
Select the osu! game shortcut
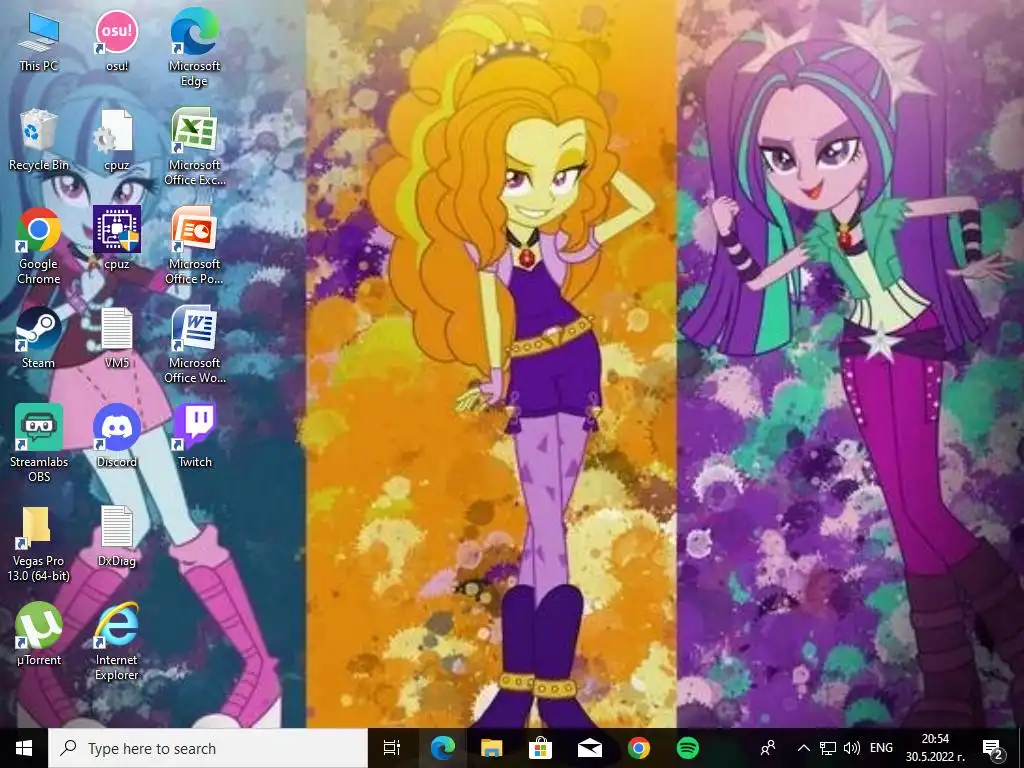click(x=117, y=40)
